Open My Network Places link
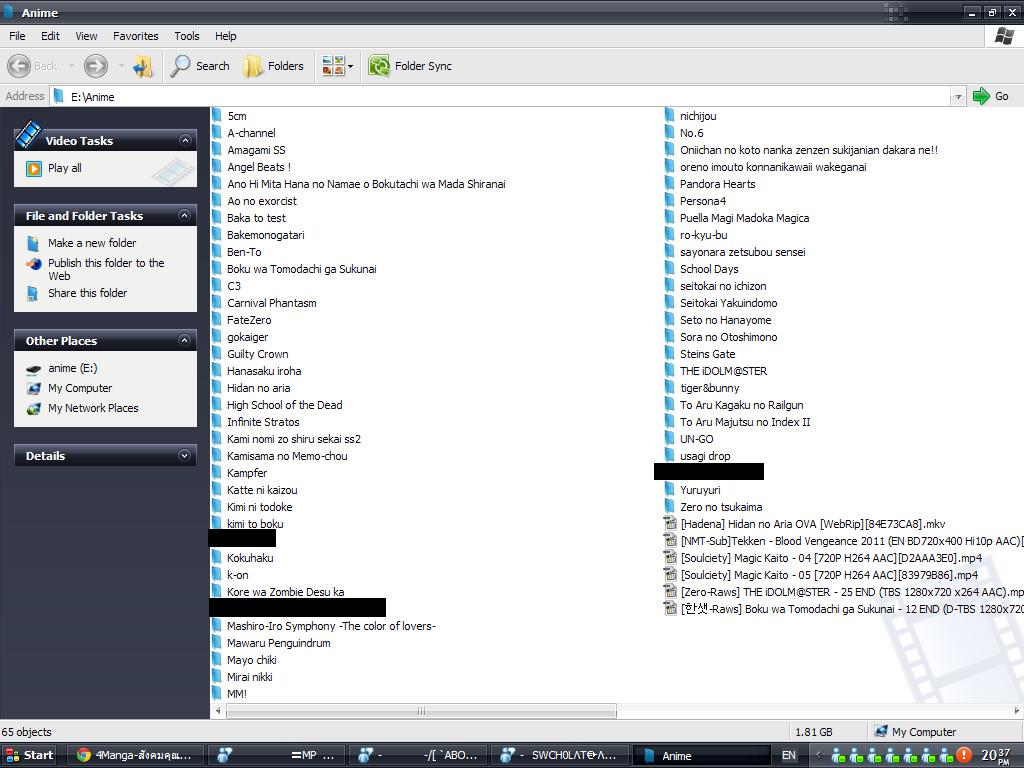This screenshot has width=1024, height=768. point(93,408)
